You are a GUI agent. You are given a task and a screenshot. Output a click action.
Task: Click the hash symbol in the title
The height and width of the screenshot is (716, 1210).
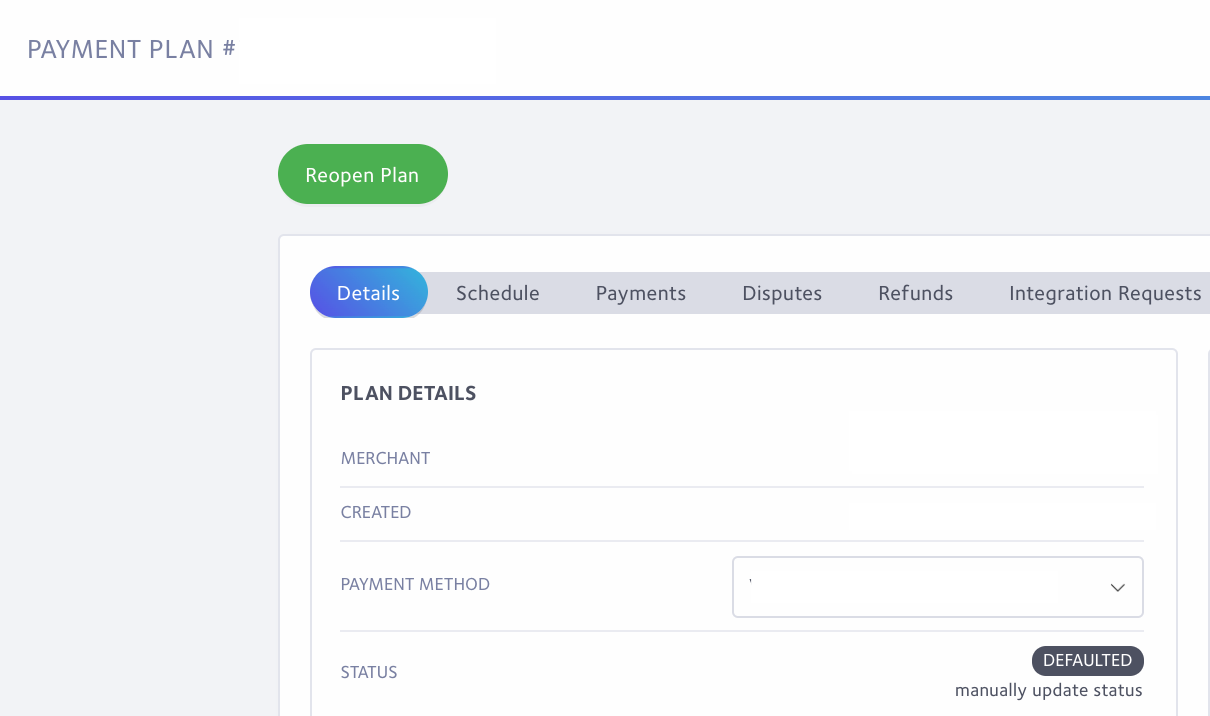(229, 48)
